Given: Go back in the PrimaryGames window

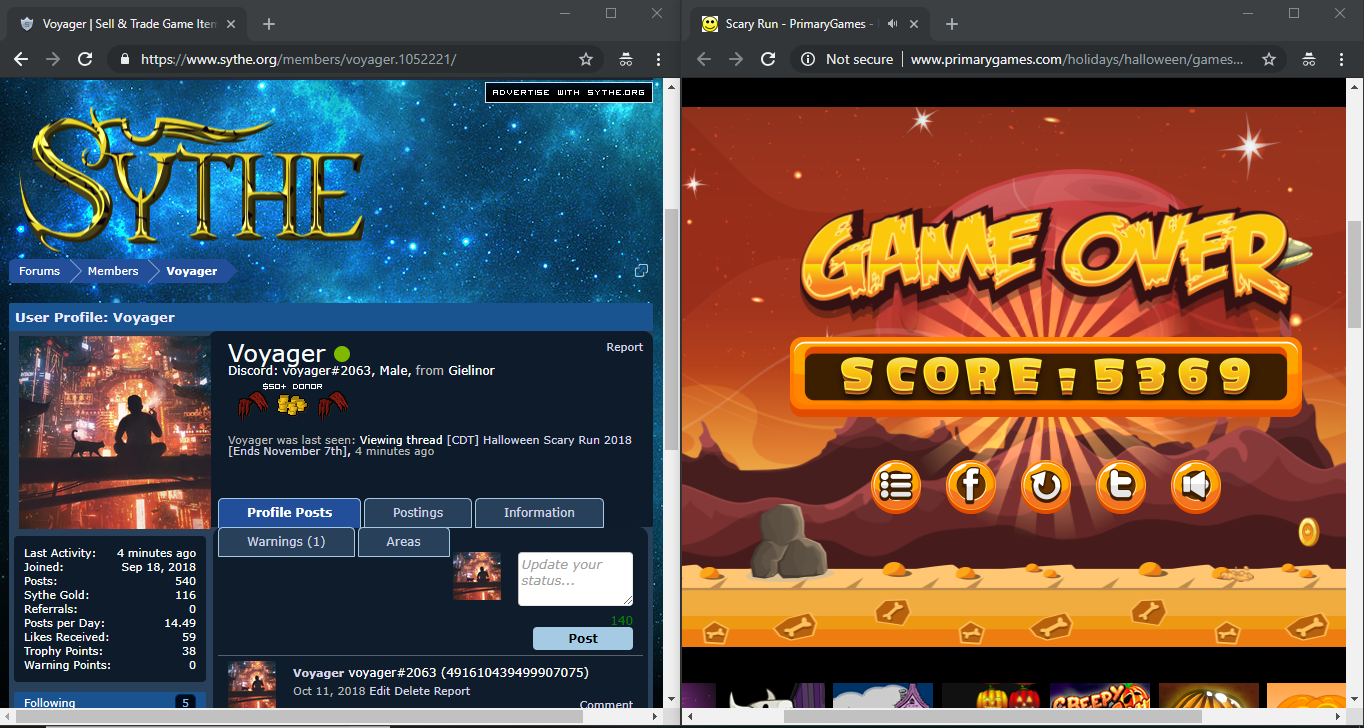Looking at the screenshot, I should [704, 59].
